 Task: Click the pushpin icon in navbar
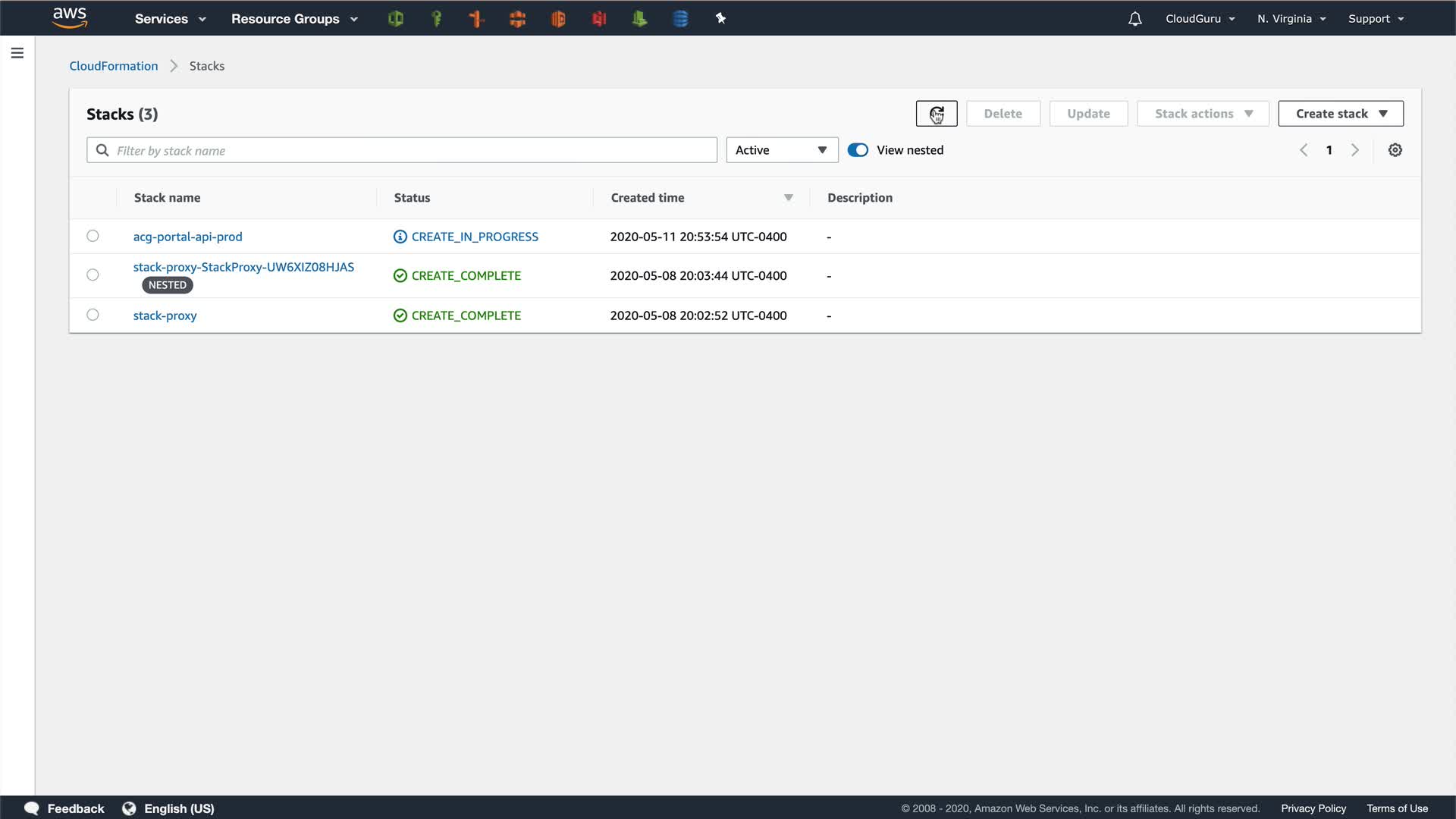tap(720, 19)
